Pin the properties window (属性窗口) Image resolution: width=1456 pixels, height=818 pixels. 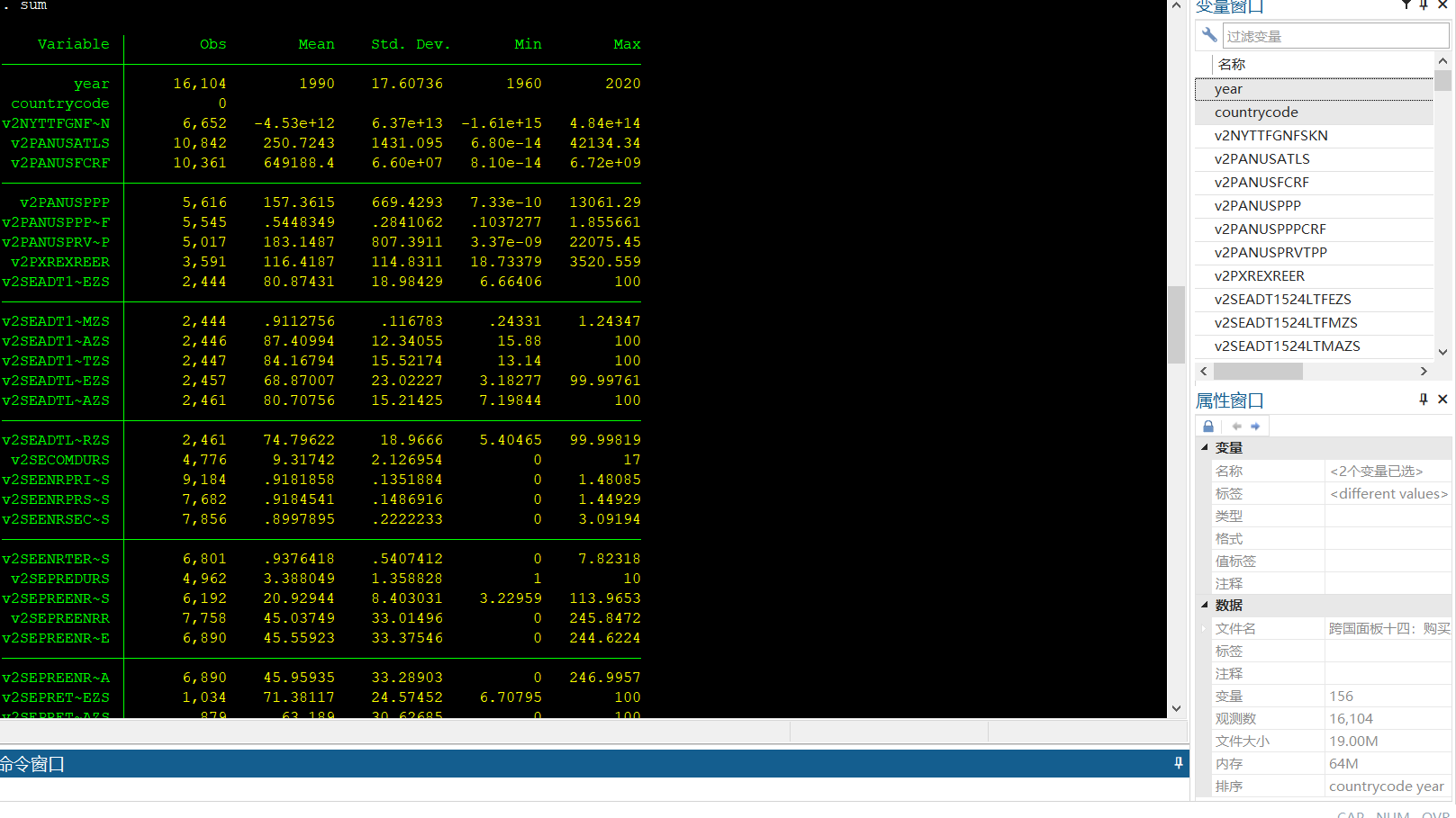pos(1424,399)
